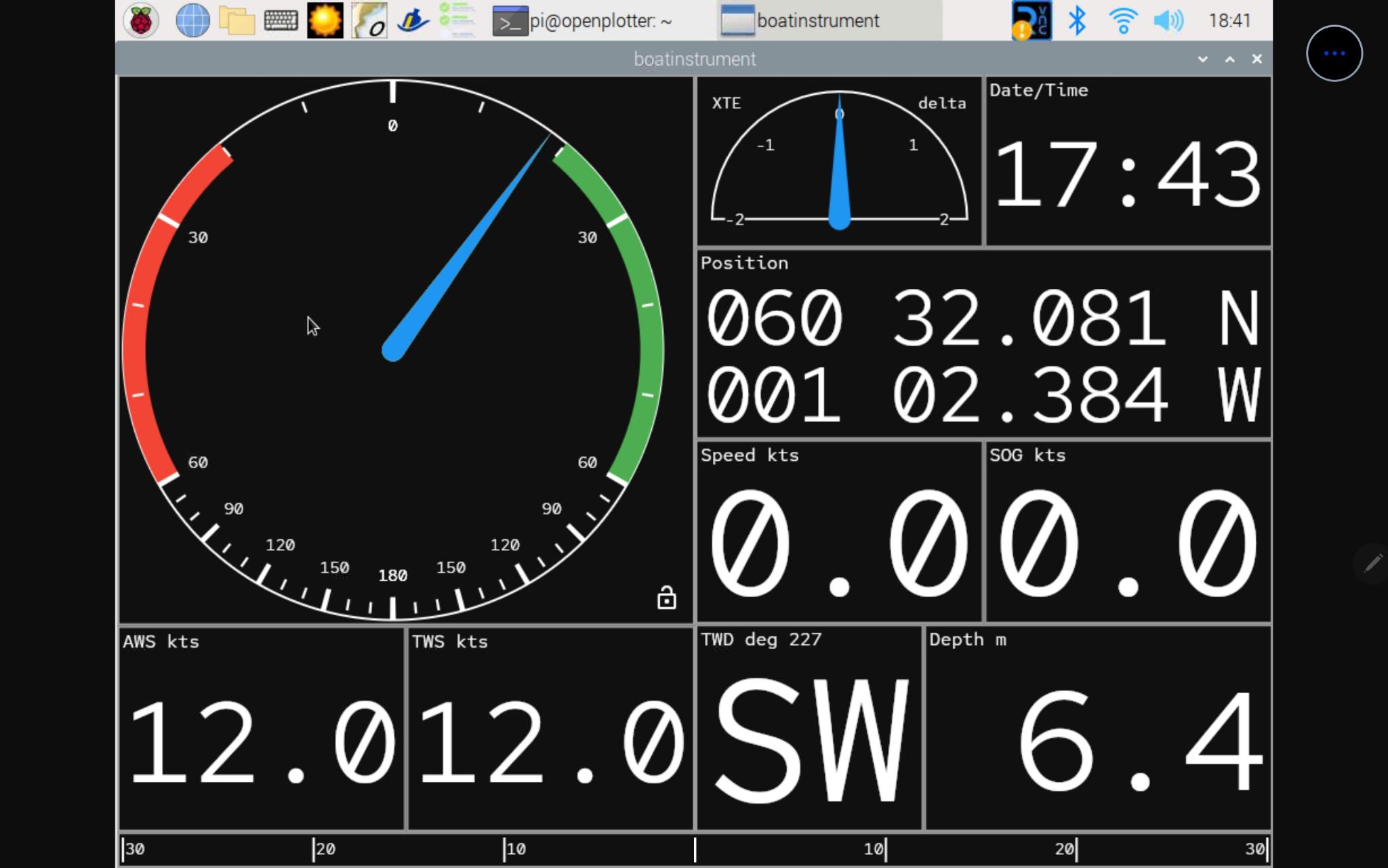Viewport: 1388px width, 868px height.
Task: Minimize the boatinstrument window
Action: [x=1203, y=59]
